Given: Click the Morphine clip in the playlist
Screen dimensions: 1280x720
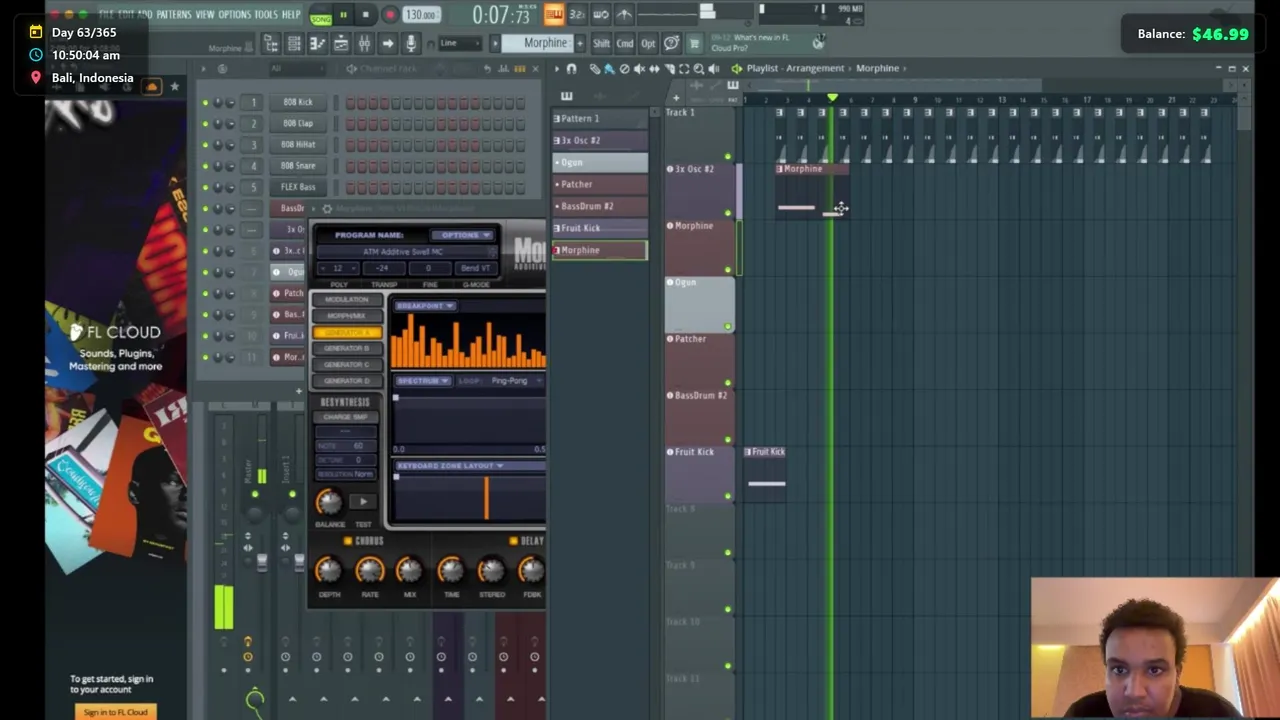Looking at the screenshot, I should (812, 190).
